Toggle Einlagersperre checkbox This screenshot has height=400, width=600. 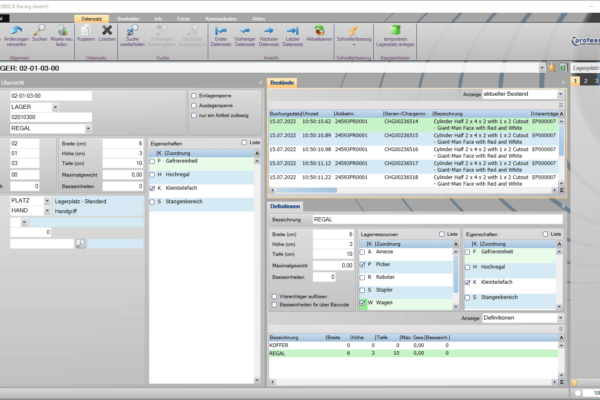pos(194,96)
